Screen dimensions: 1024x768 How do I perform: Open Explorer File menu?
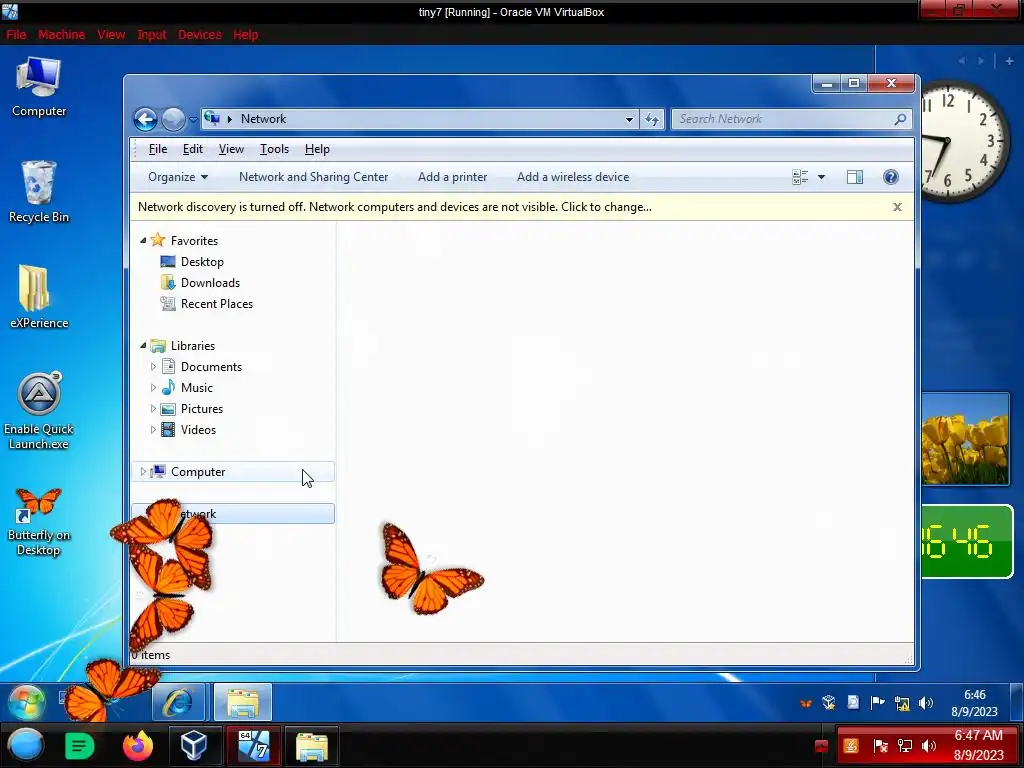(158, 149)
